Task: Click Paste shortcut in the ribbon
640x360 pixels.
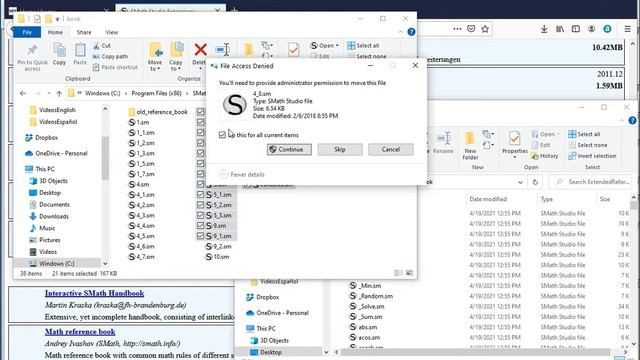Action: tap(115, 67)
